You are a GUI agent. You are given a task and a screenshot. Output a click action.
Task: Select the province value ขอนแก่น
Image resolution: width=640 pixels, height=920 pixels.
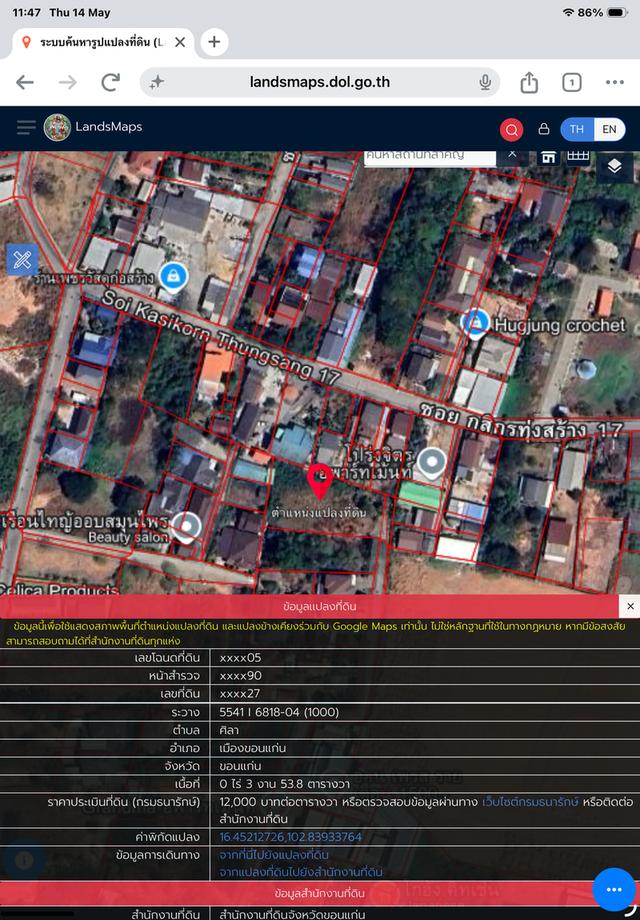(241, 766)
